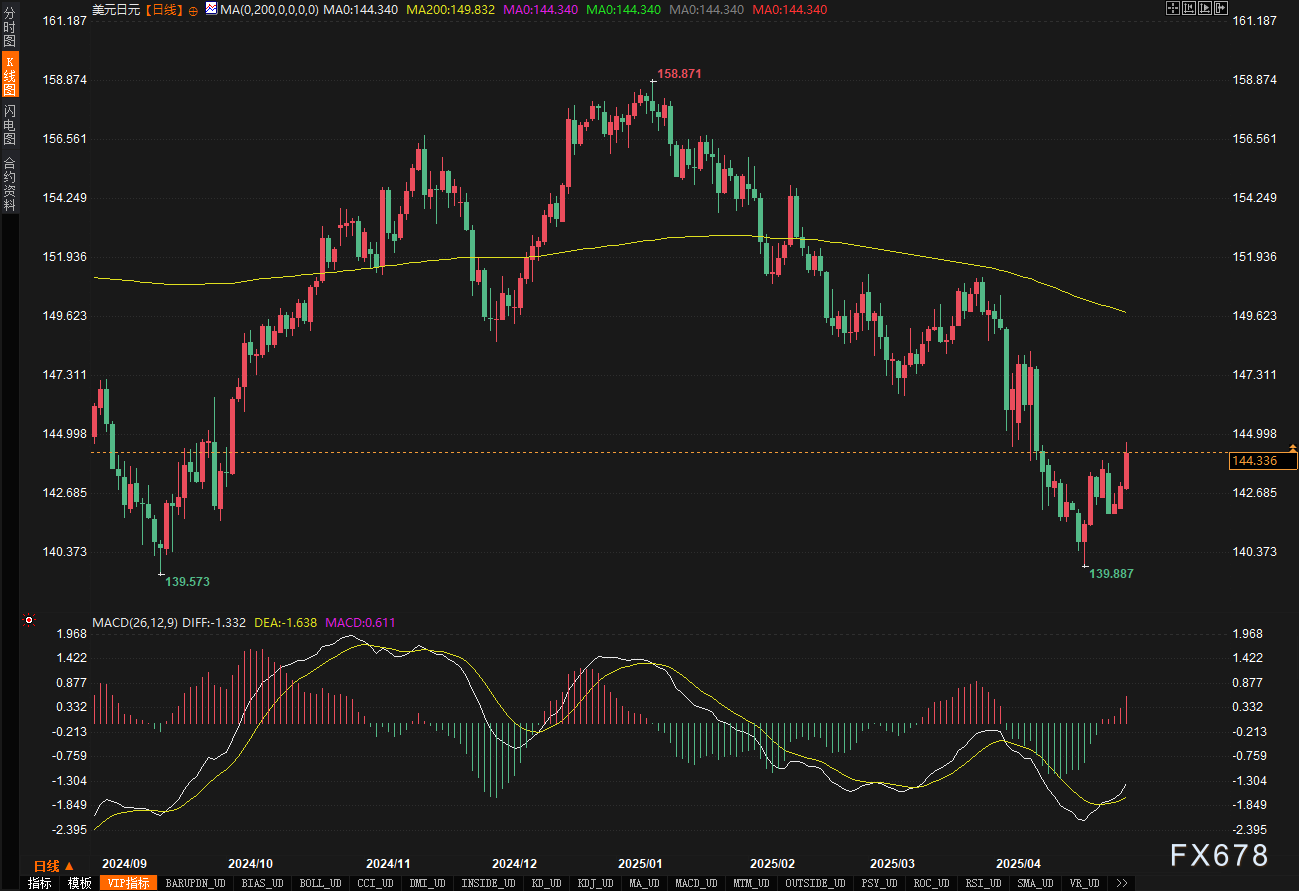This screenshot has height=891, width=1299.
Task: Open the 闪电图 side tab
Action: pos(10,124)
